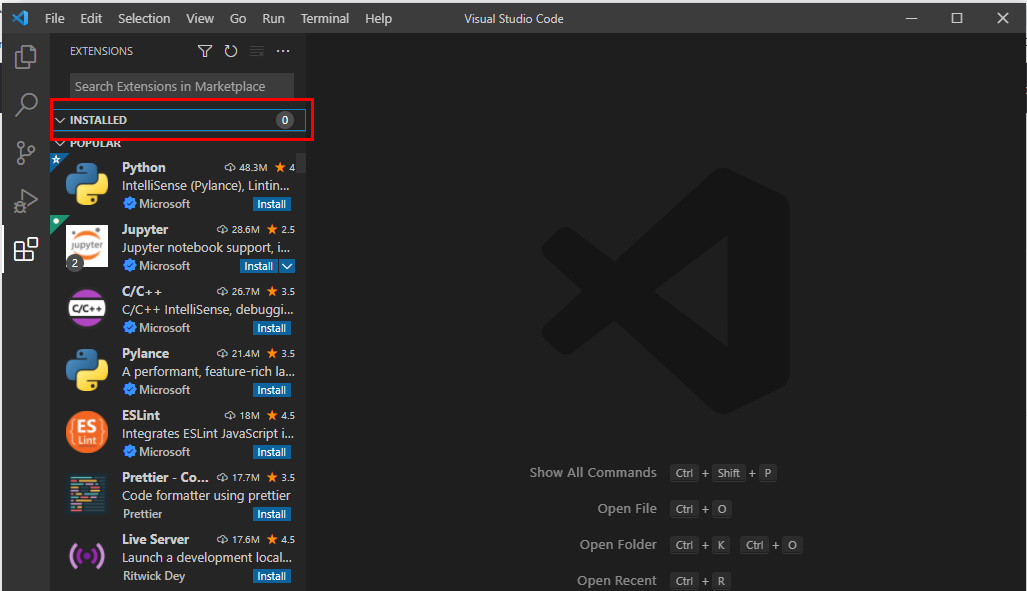Install the Jupyter extension
The height and width of the screenshot is (591, 1027).
click(x=259, y=266)
